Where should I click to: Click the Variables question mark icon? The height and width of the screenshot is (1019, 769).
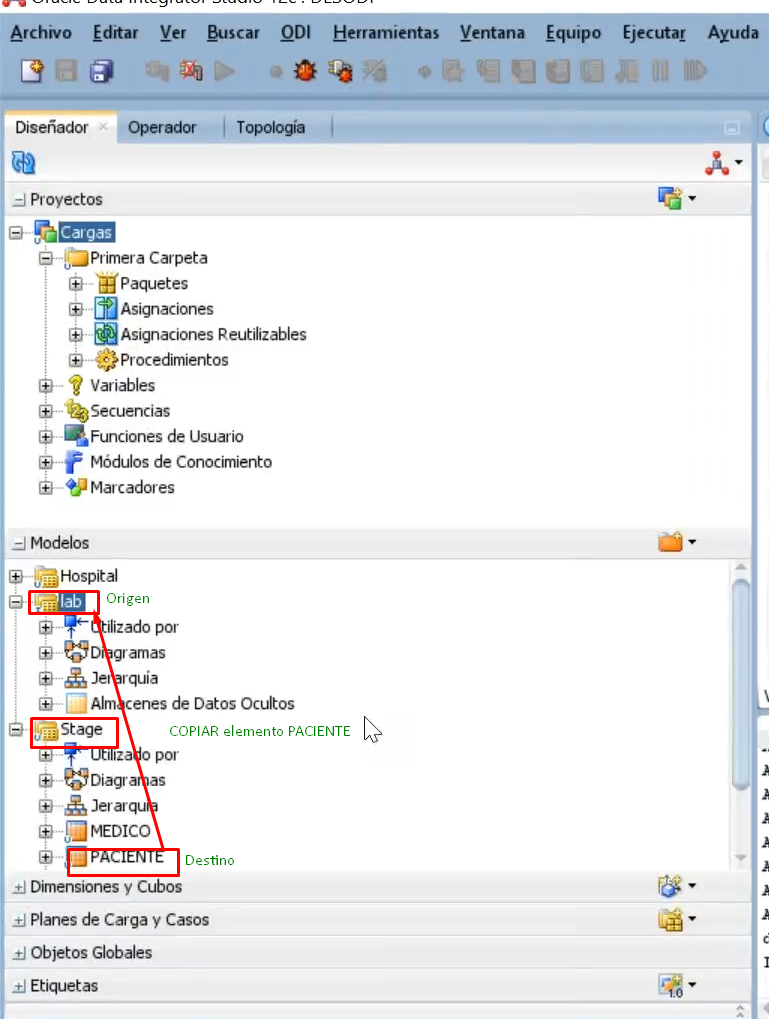point(76,385)
